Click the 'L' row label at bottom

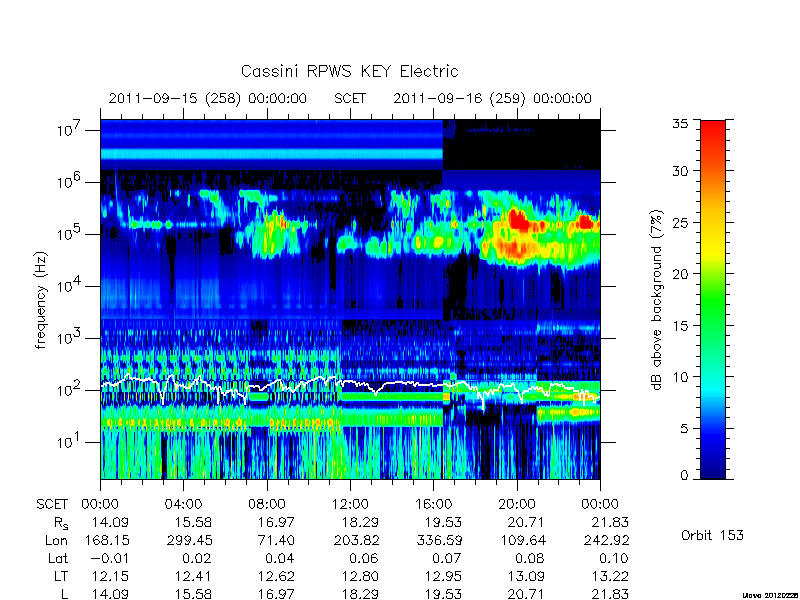[x=64, y=594]
